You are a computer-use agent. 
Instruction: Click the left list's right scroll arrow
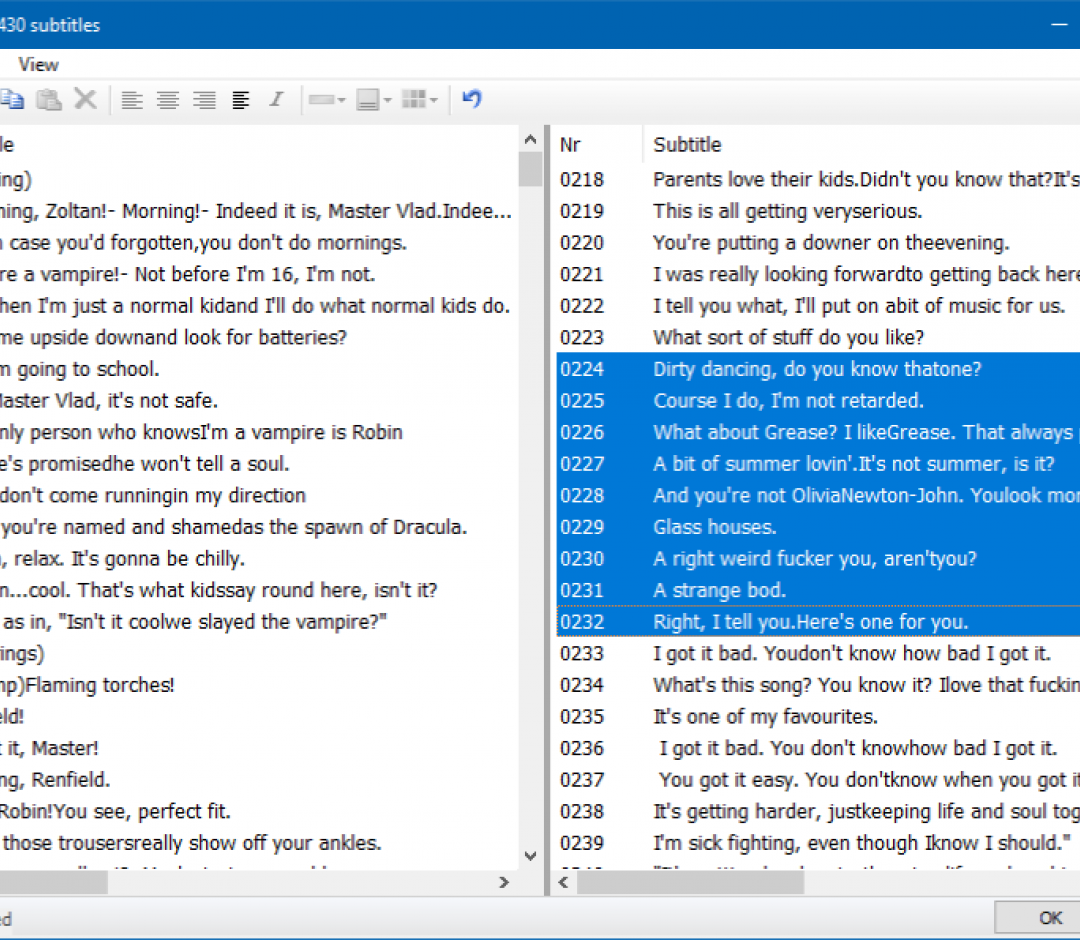(504, 882)
